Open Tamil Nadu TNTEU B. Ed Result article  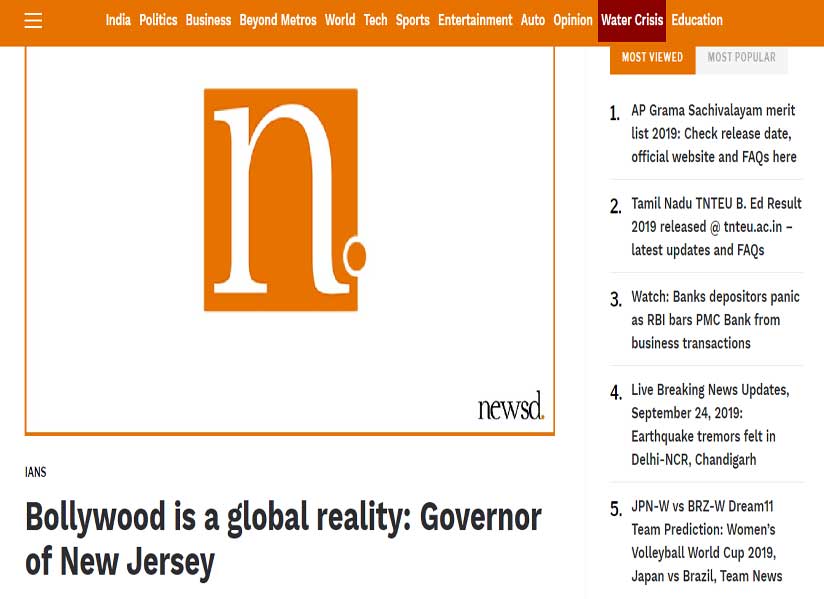(x=716, y=226)
